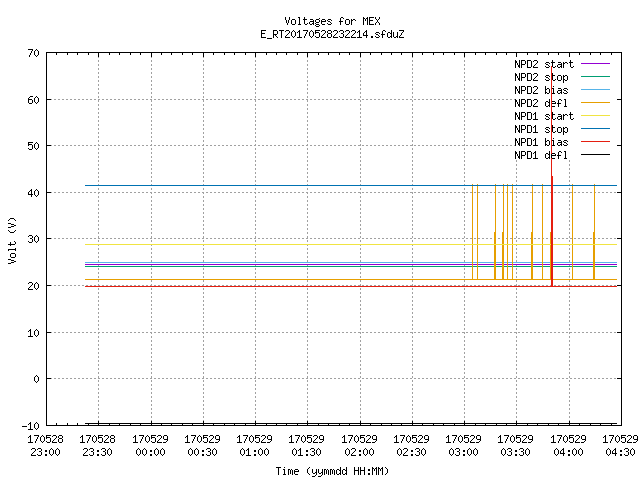The height and width of the screenshot is (480, 640).
Task: Click the x-axis tick 170529 02:30
Action: click(x=411, y=446)
